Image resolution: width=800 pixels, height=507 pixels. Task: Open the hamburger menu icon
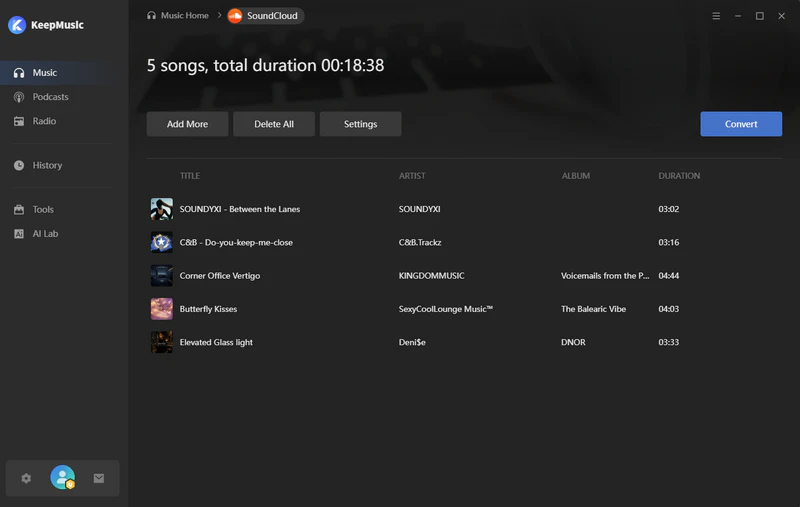click(716, 16)
